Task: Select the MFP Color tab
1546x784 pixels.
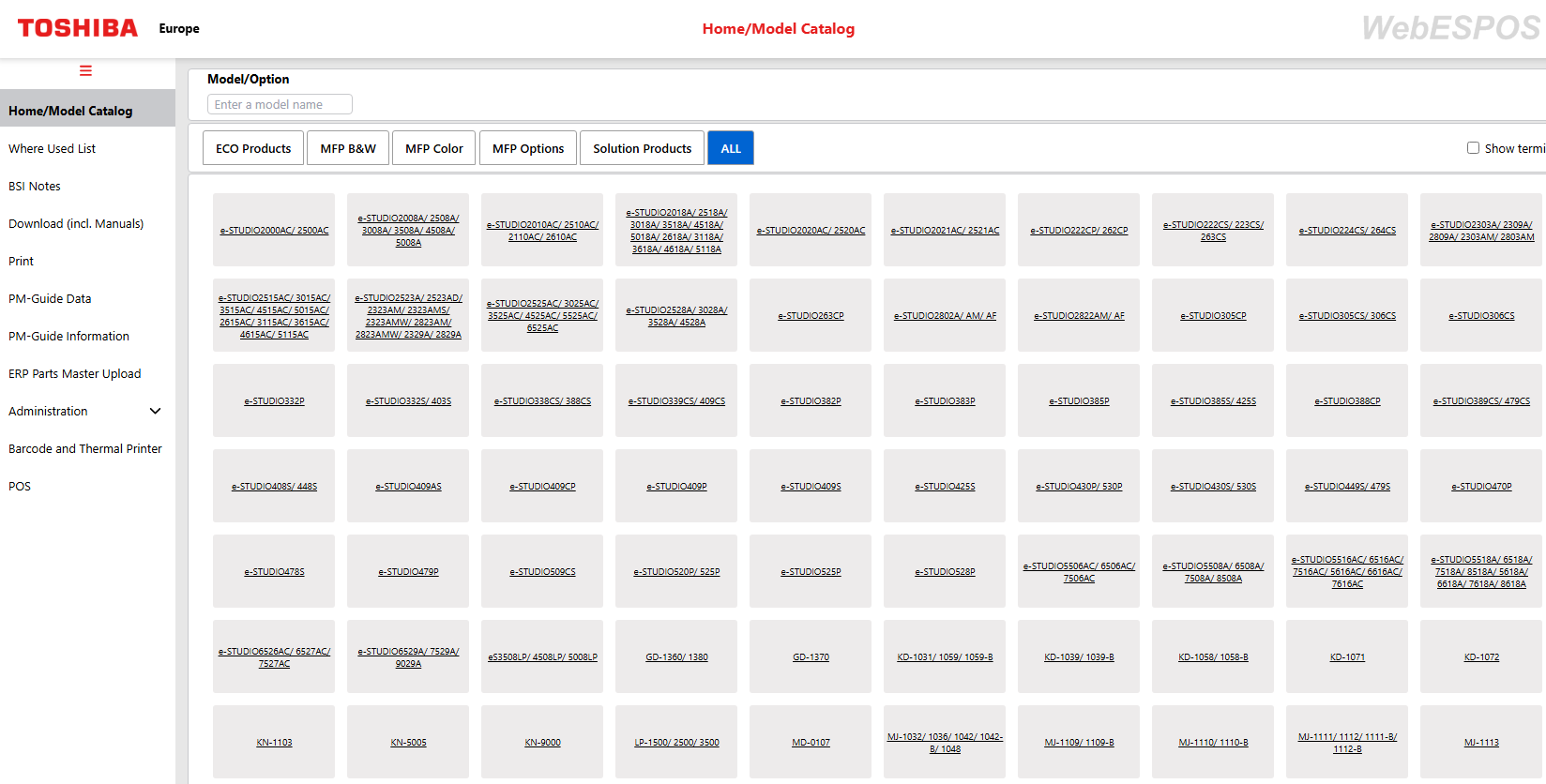Action: [x=433, y=148]
